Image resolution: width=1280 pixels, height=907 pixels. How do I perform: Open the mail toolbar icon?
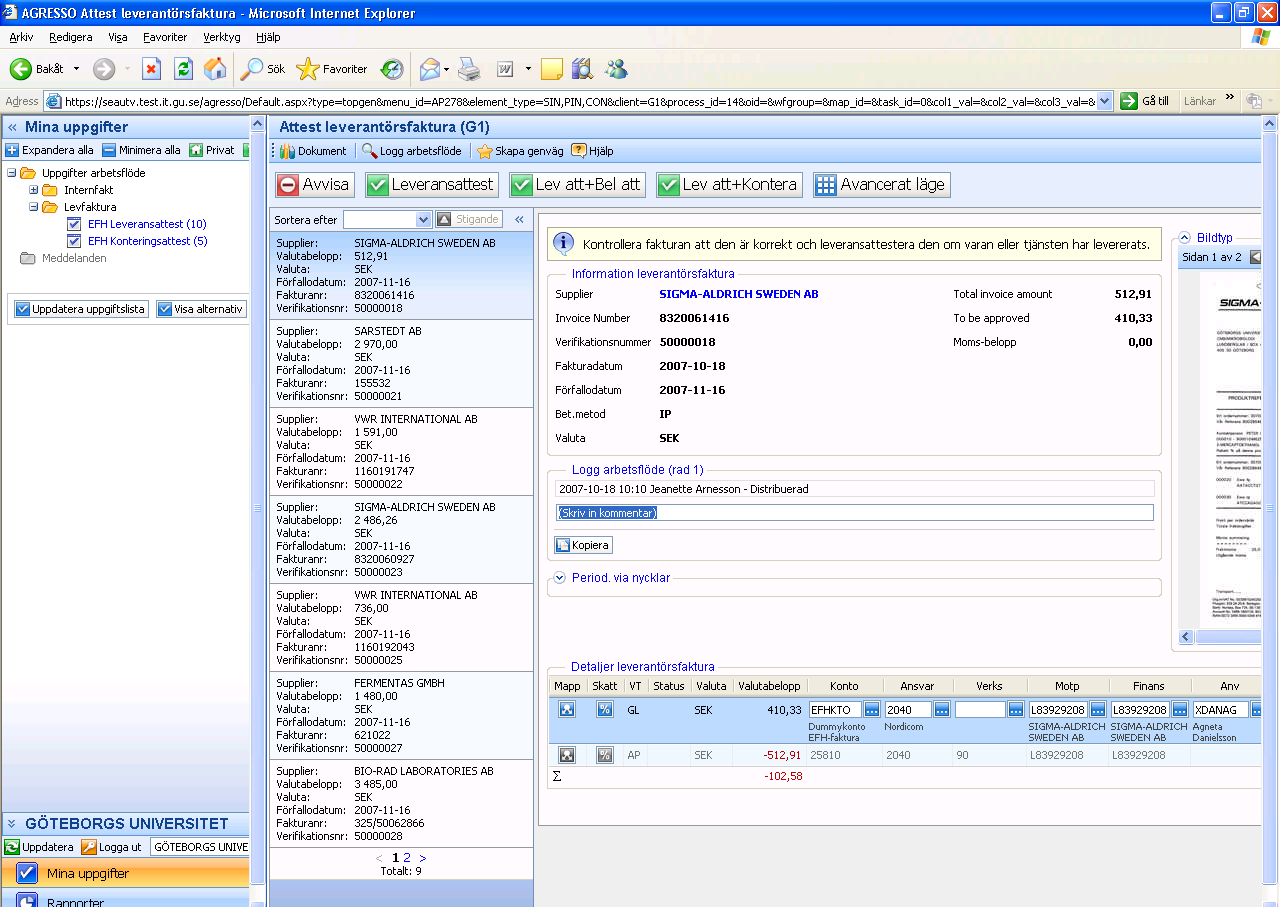pyautogui.click(x=430, y=69)
